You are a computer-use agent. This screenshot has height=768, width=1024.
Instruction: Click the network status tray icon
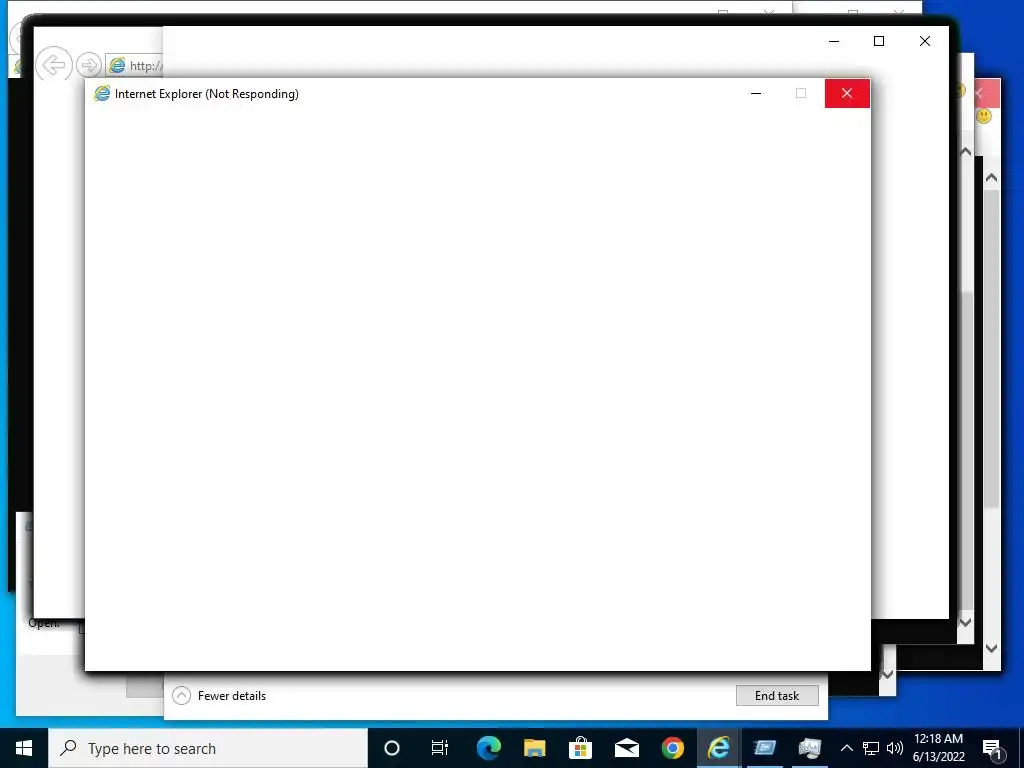871,748
